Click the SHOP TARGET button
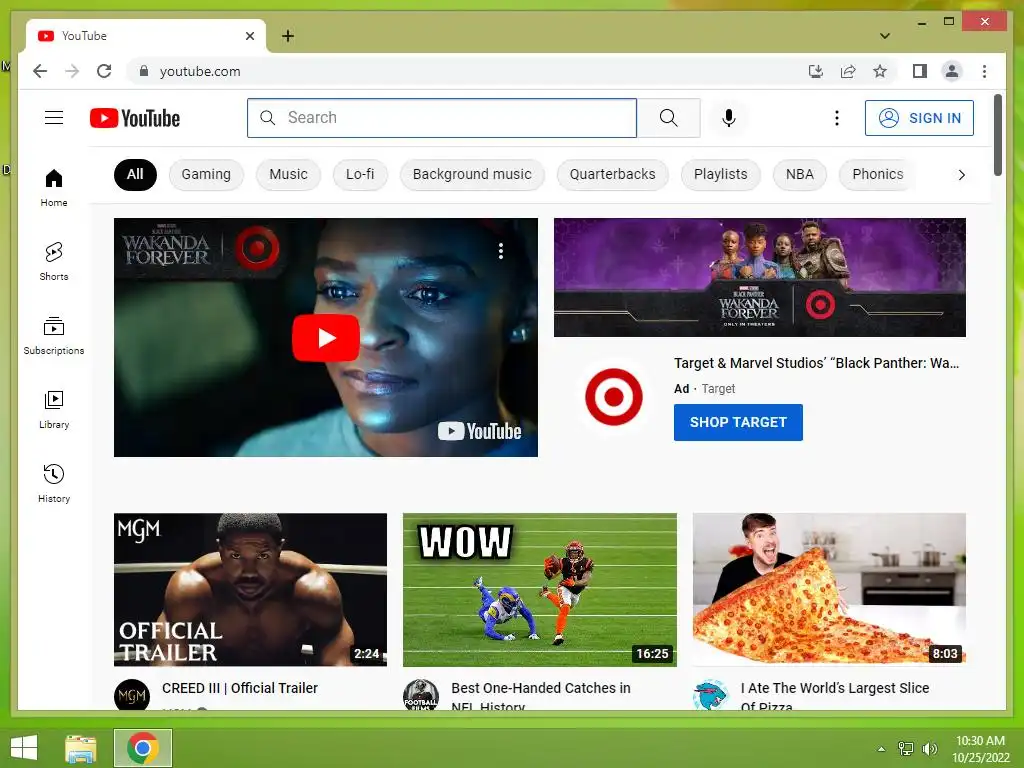Viewport: 1024px width, 768px height. (738, 422)
